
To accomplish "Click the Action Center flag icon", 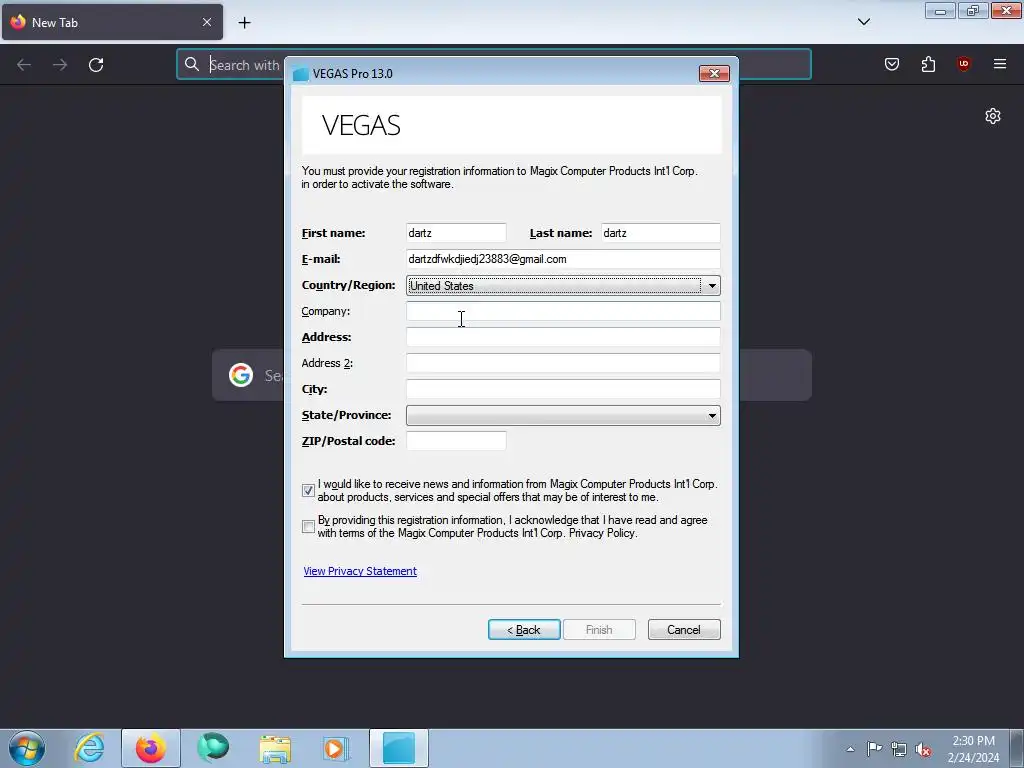I will coord(874,748).
